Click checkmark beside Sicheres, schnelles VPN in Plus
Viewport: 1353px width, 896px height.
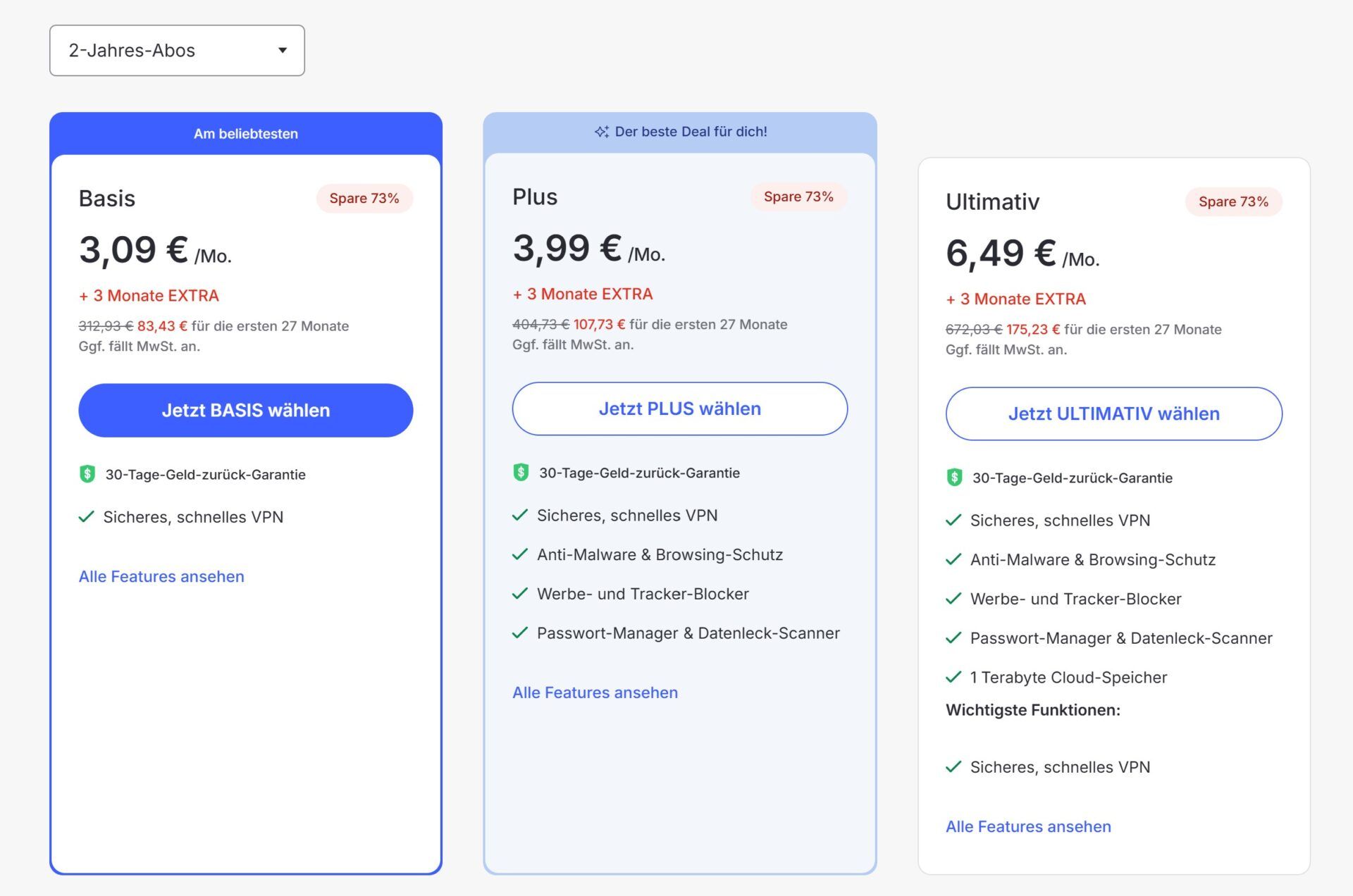[x=520, y=516]
